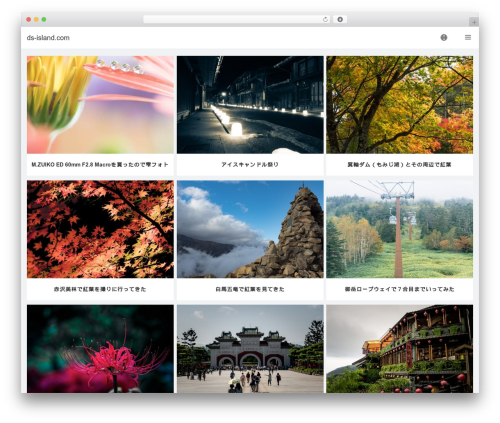
Task: Click the round info icon in site header
Action: (x=444, y=38)
